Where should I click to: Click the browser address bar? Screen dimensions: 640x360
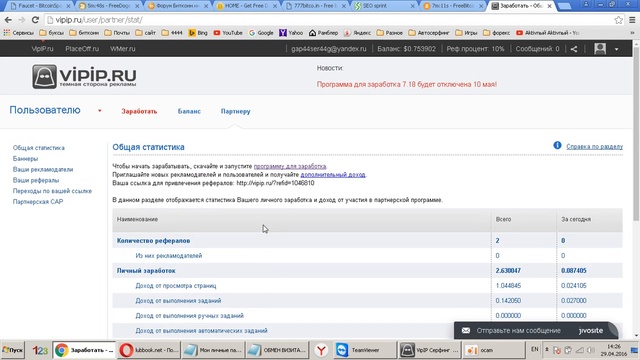pyautogui.click(x=327, y=20)
